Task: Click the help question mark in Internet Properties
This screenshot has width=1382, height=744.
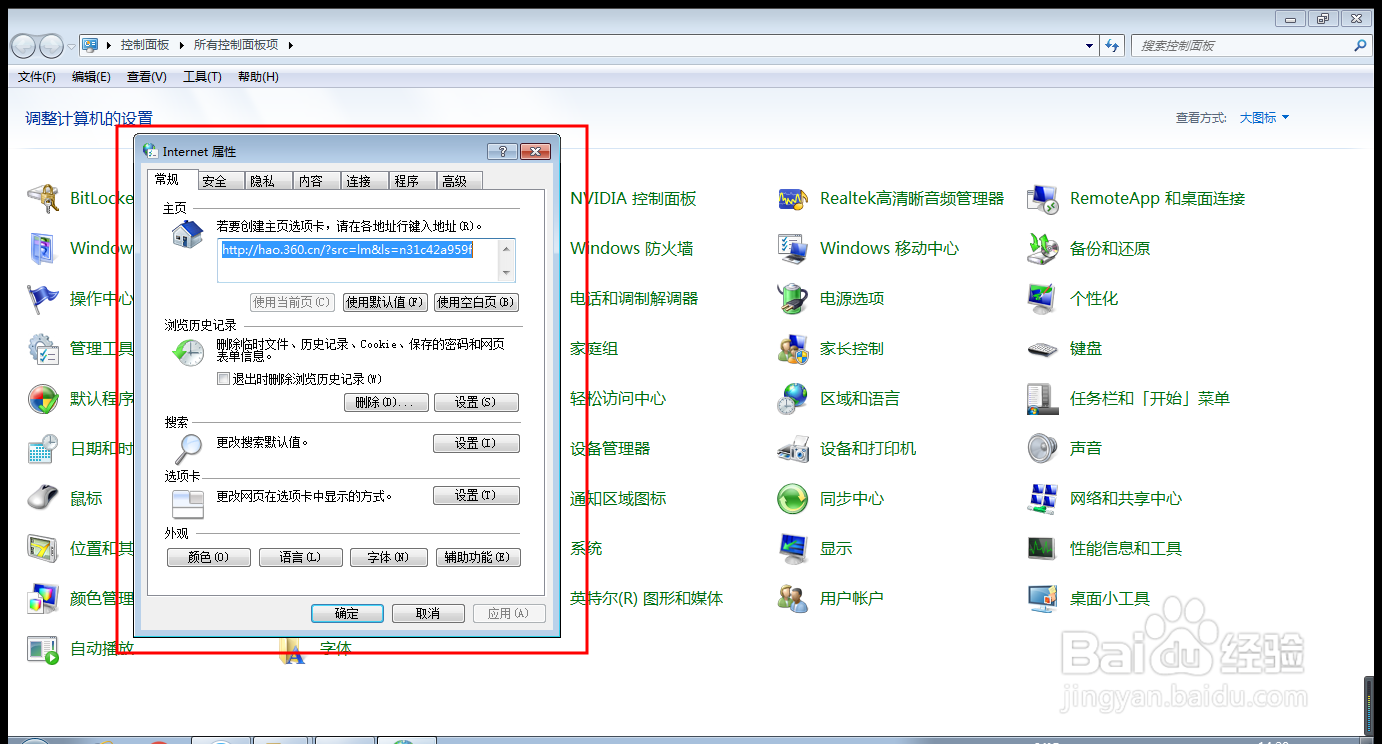Action: 502,151
